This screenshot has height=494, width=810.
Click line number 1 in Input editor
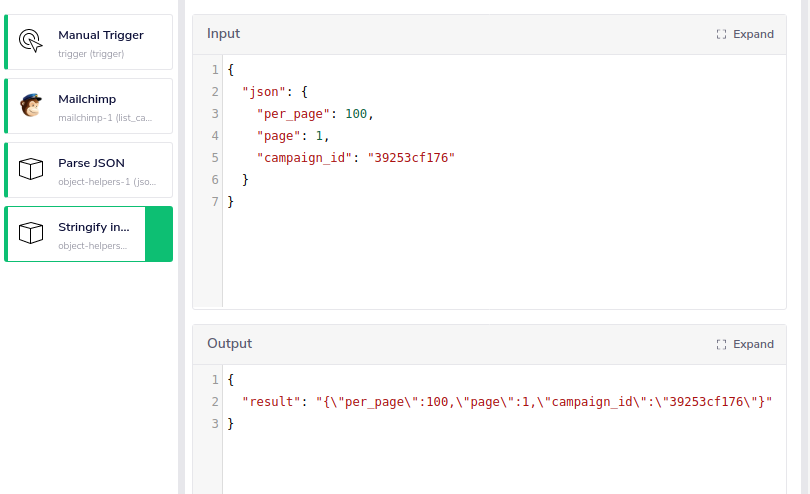(214, 70)
